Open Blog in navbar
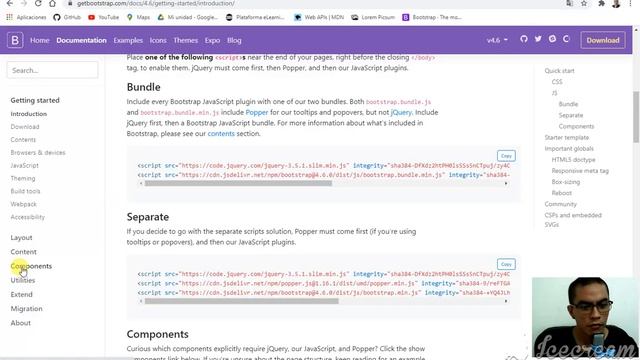 pyautogui.click(x=234, y=40)
